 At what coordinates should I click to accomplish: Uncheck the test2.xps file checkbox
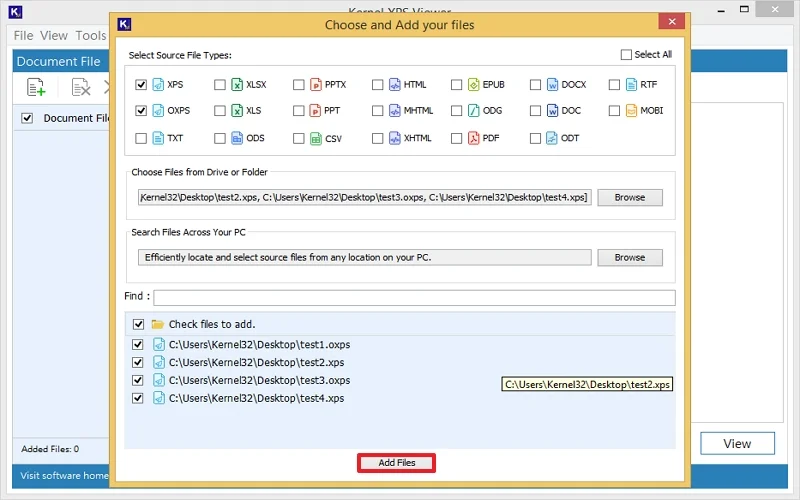click(138, 362)
